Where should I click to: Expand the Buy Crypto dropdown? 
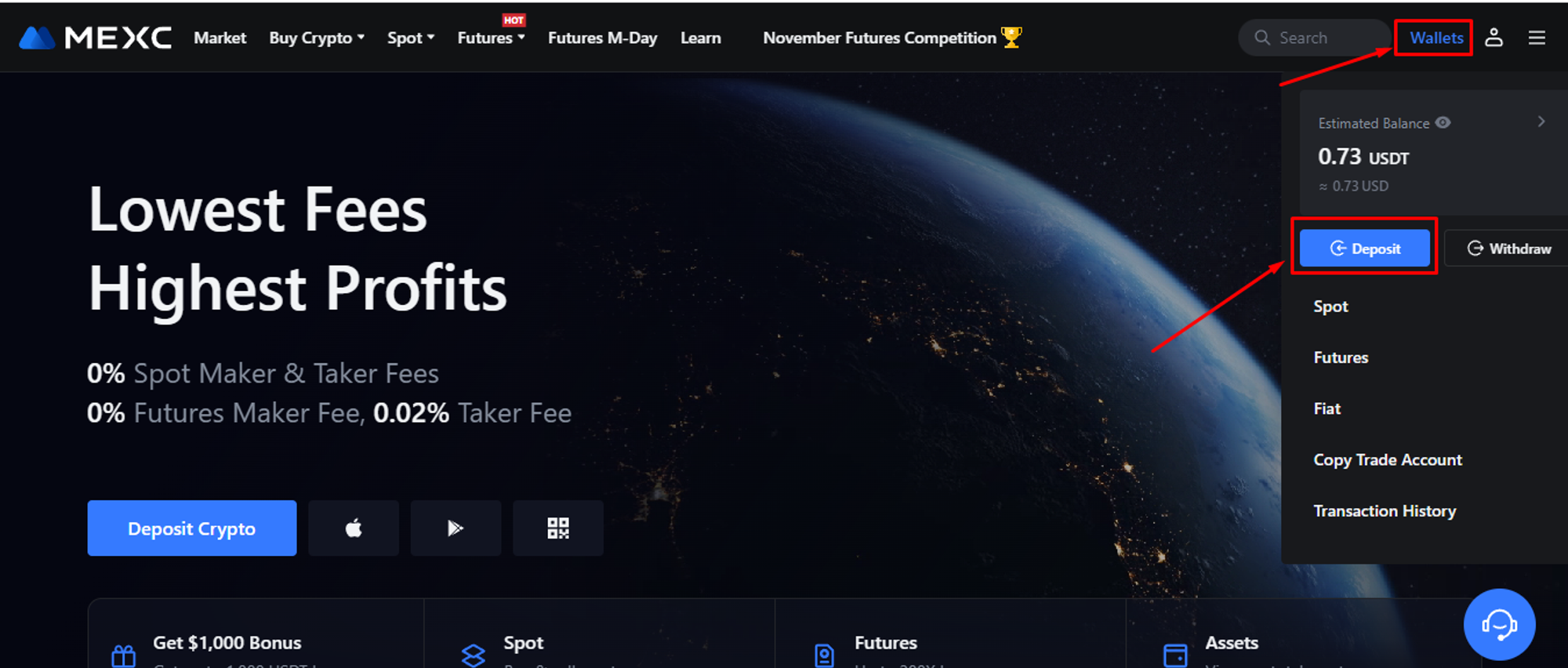(x=317, y=38)
